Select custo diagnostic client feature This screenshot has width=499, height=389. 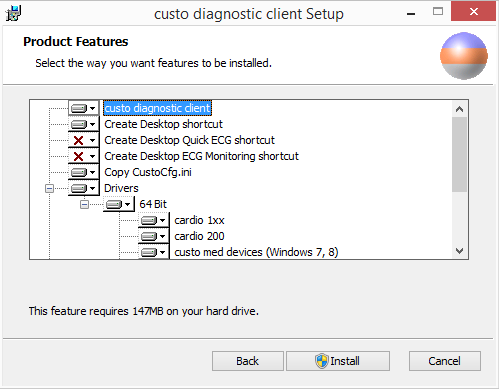[157, 108]
